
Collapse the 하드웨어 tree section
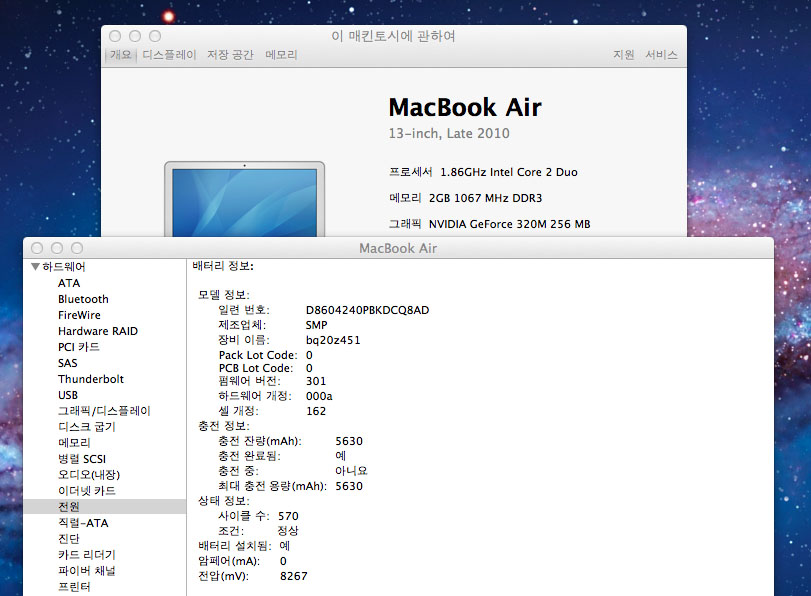(x=36, y=268)
